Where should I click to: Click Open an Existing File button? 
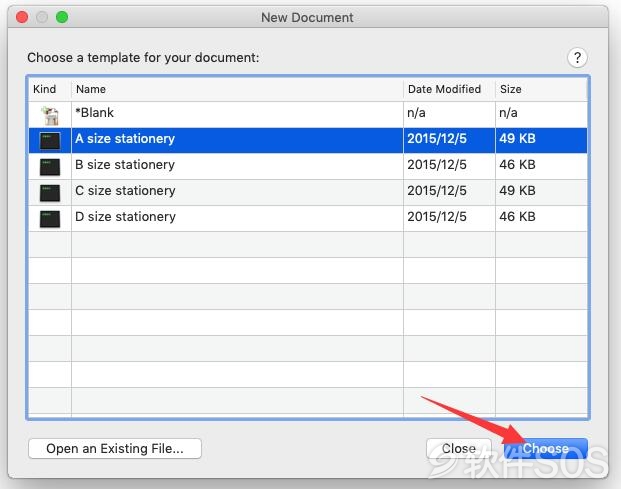tap(115, 449)
